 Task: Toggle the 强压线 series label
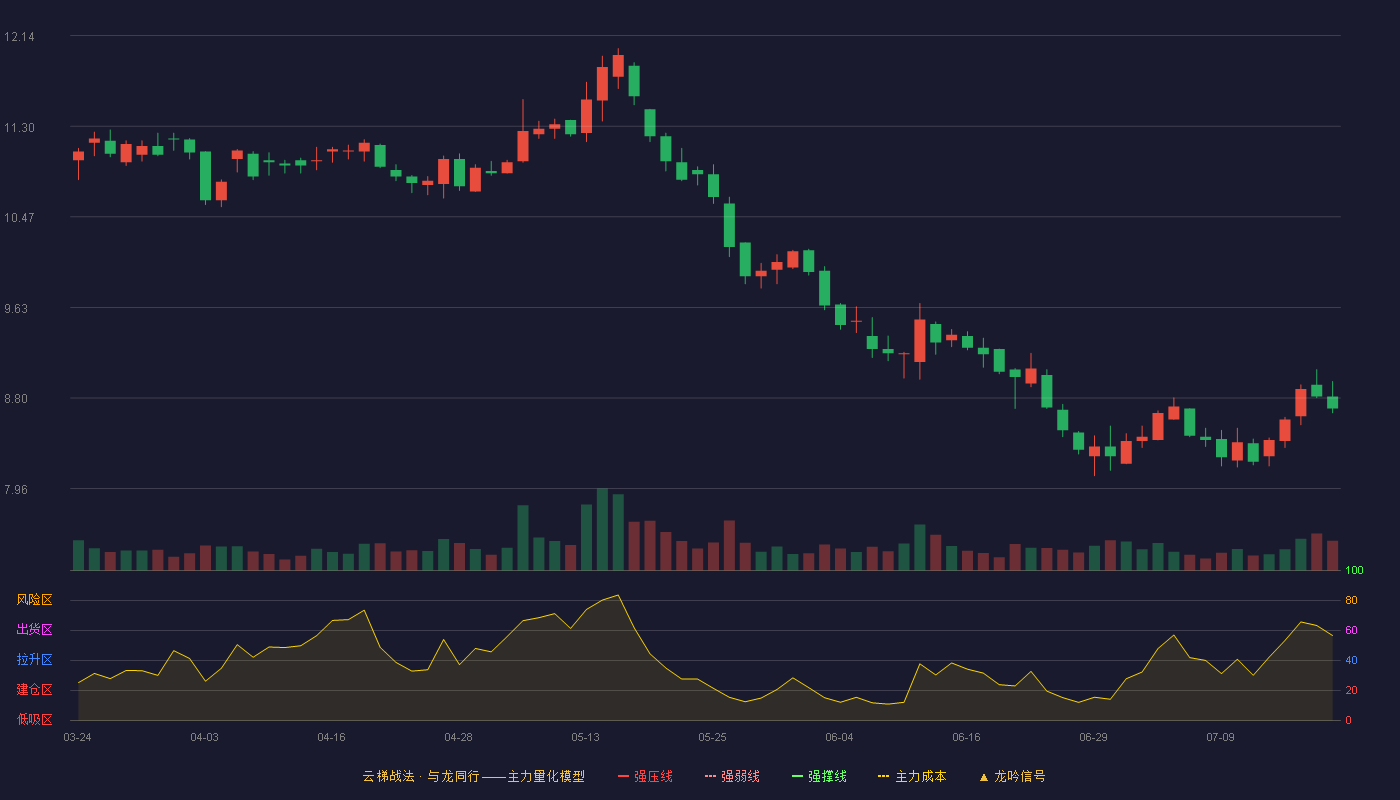coord(653,776)
